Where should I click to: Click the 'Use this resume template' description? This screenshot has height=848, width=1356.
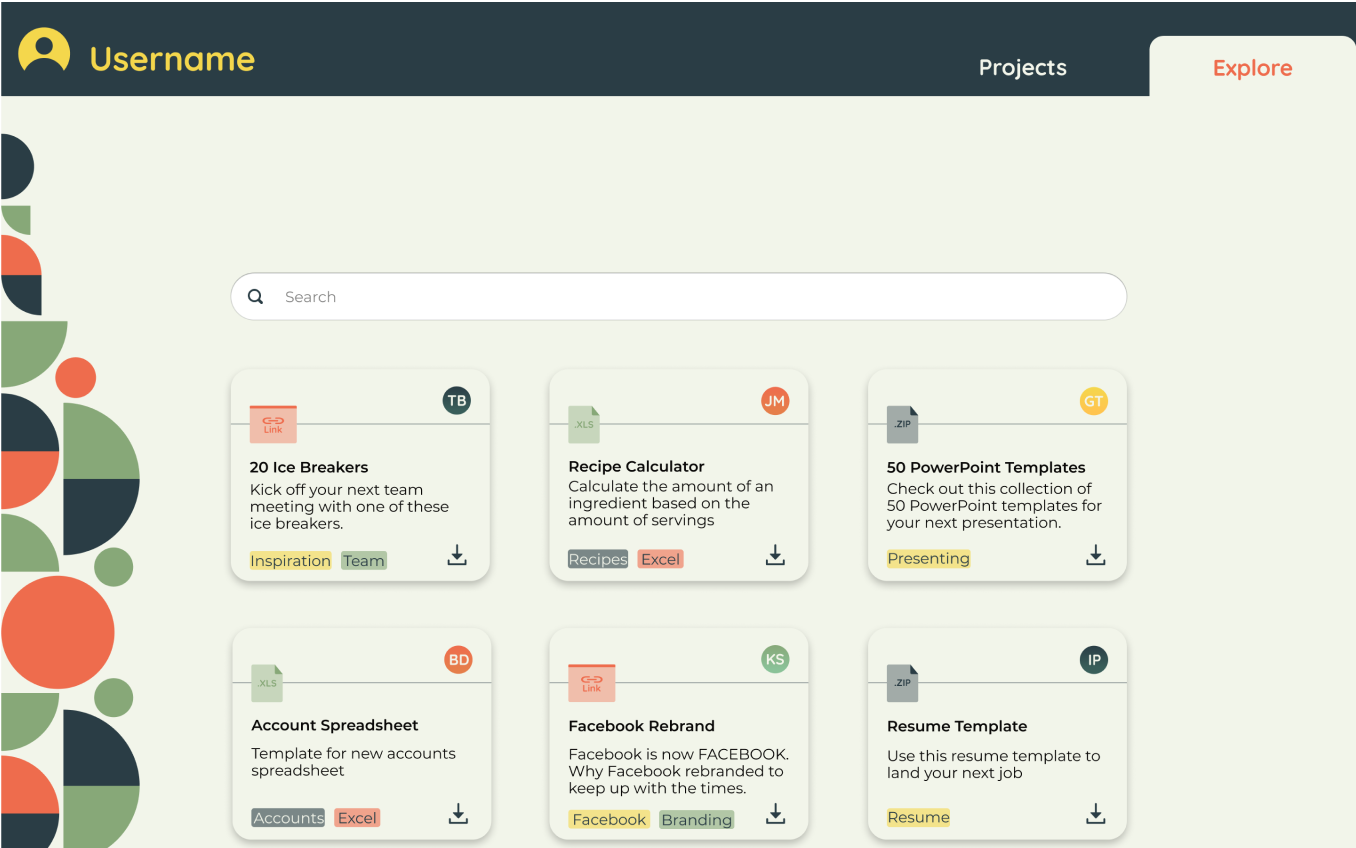tap(993, 764)
